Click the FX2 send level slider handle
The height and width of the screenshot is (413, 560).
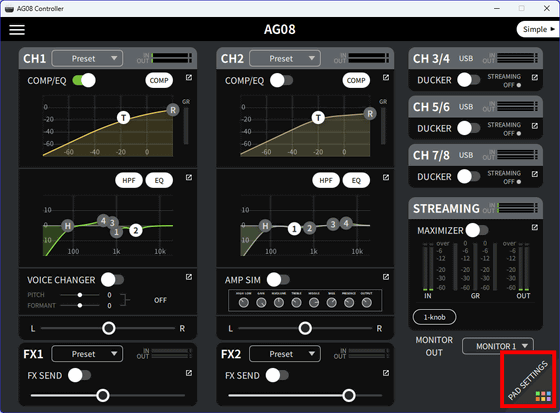(349, 395)
